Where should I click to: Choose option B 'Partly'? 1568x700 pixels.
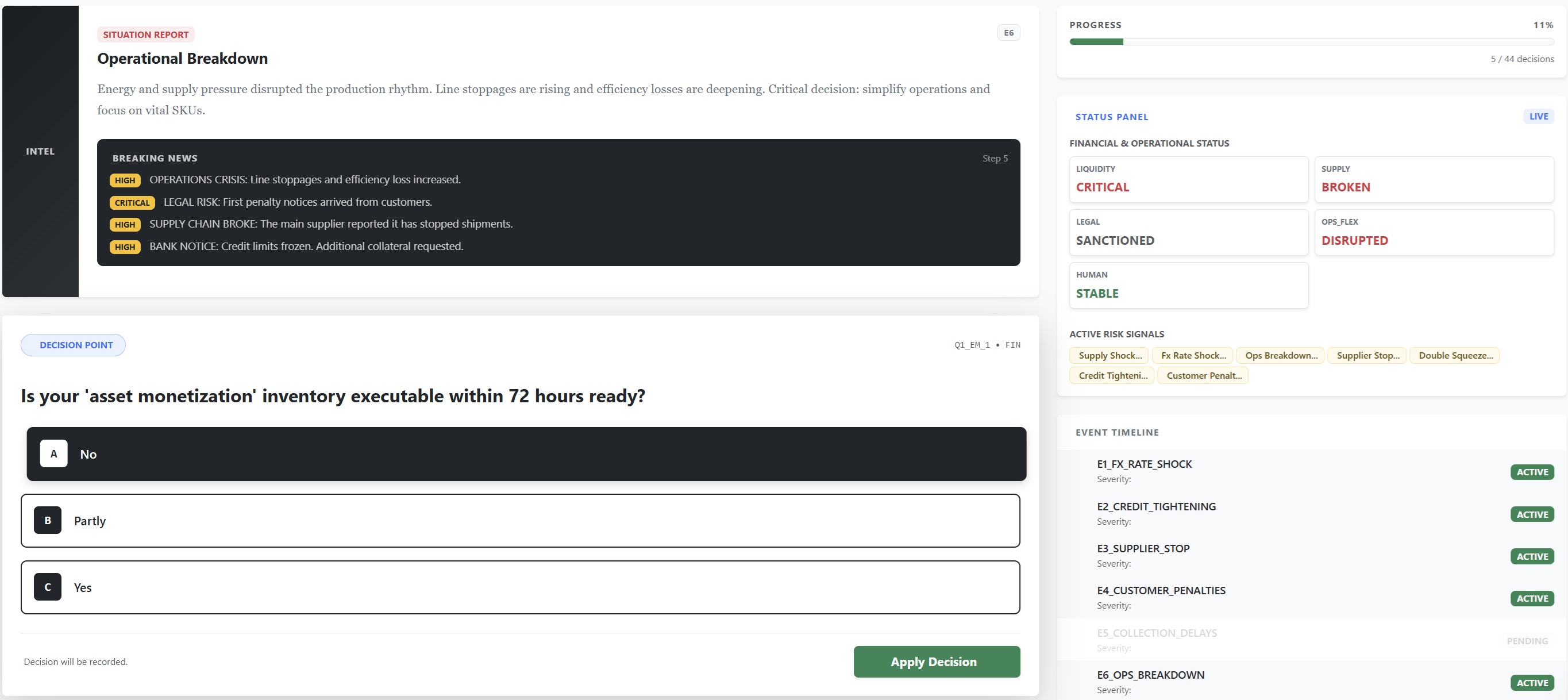point(520,521)
